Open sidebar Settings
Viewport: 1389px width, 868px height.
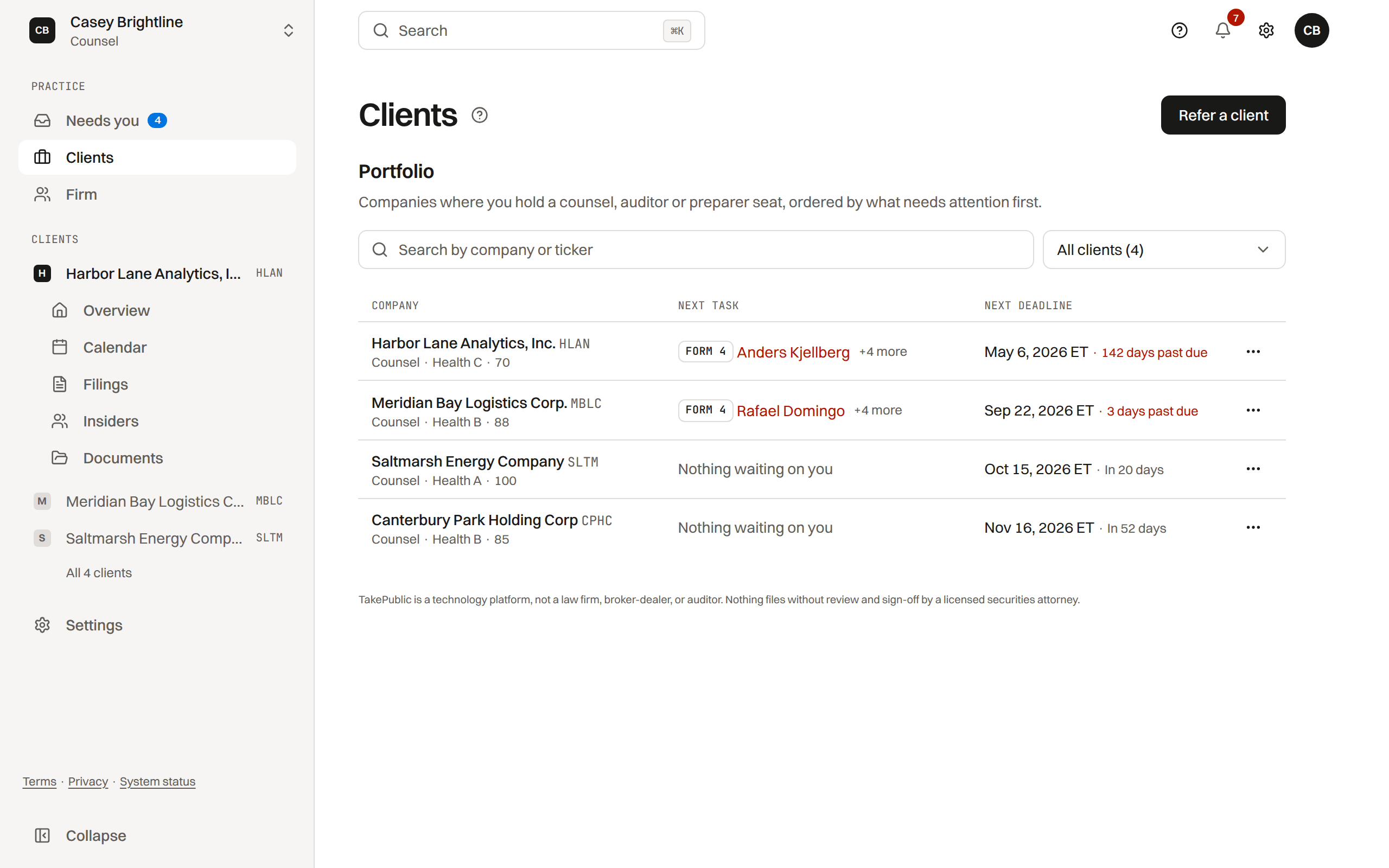pos(157,625)
